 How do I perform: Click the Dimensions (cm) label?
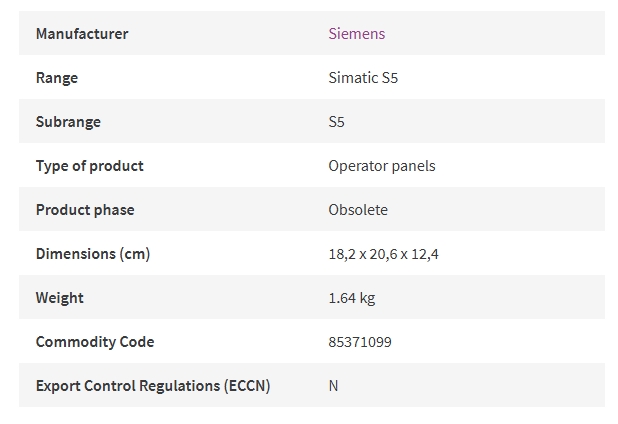93,254
